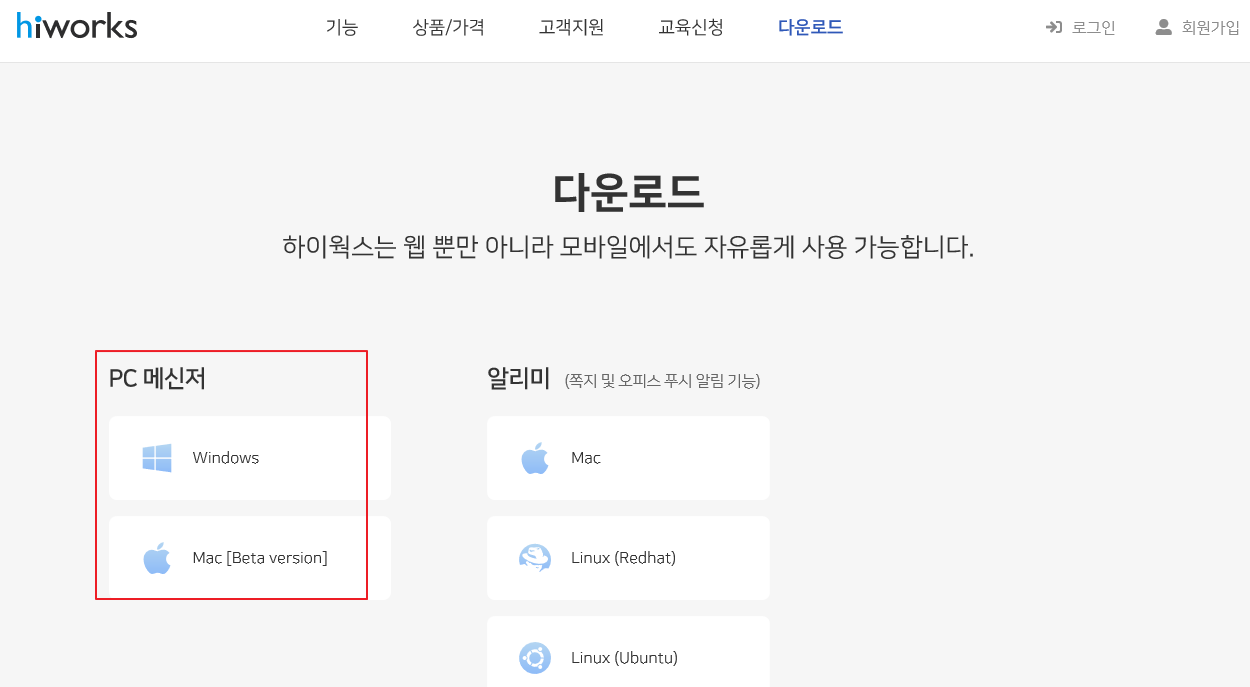Open the 기능 menu
Viewport: 1250px width, 687px height.
pos(342,27)
